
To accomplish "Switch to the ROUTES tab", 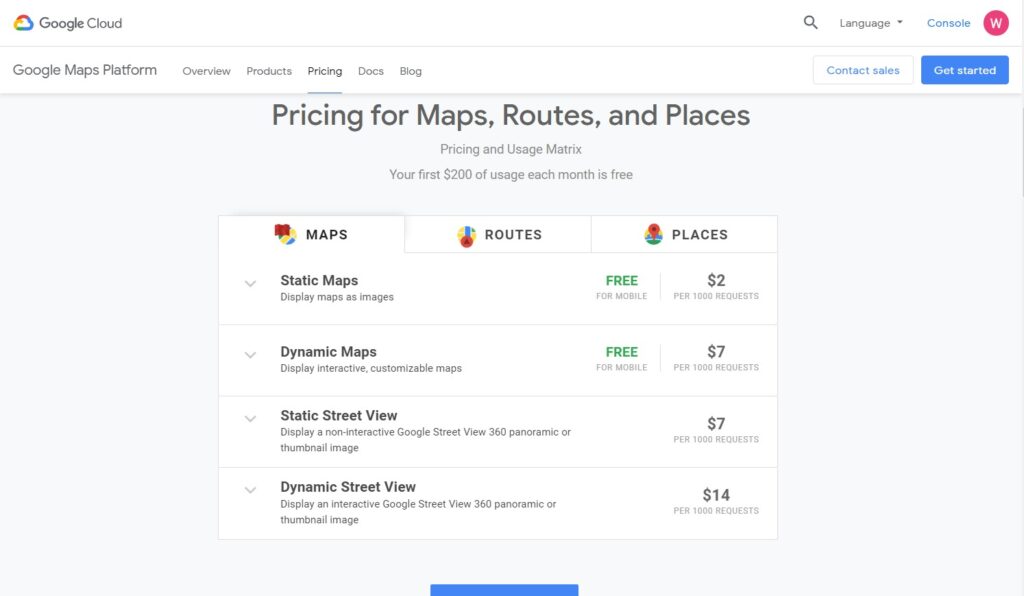I will tap(498, 234).
